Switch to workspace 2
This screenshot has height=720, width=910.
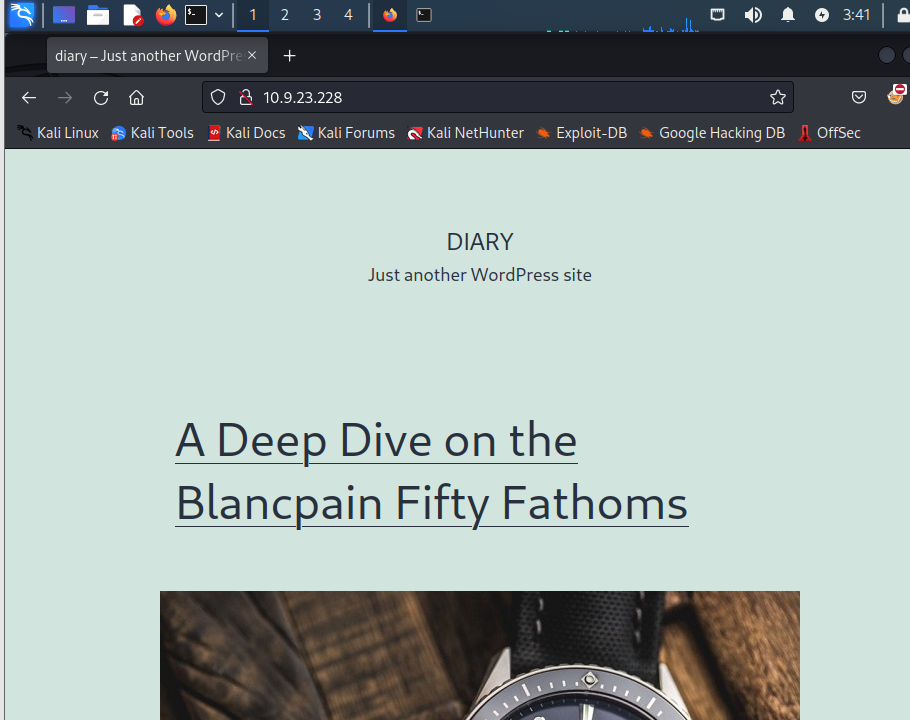(x=284, y=15)
